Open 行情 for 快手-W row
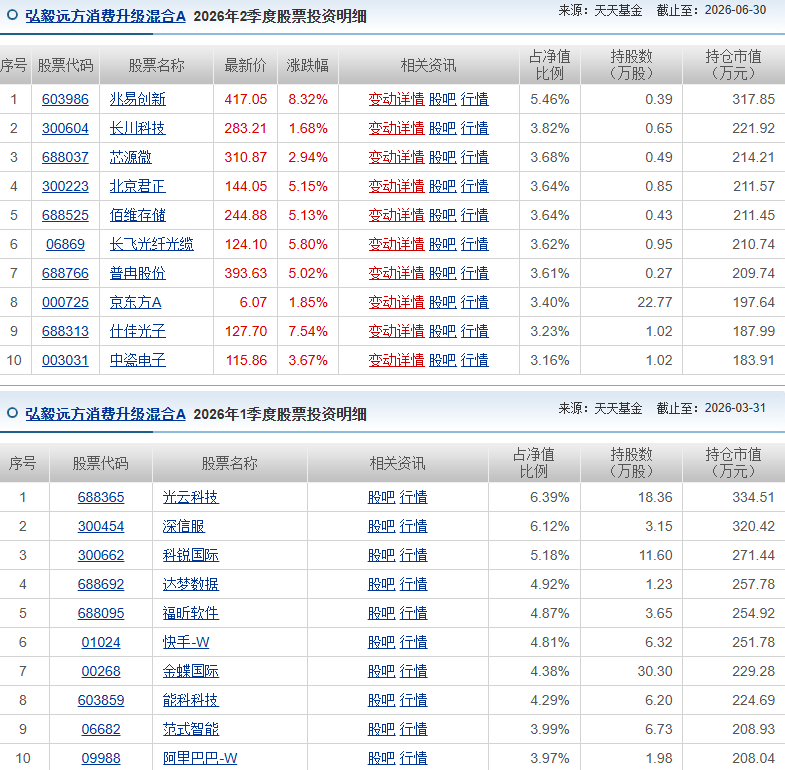 pyautogui.click(x=413, y=642)
